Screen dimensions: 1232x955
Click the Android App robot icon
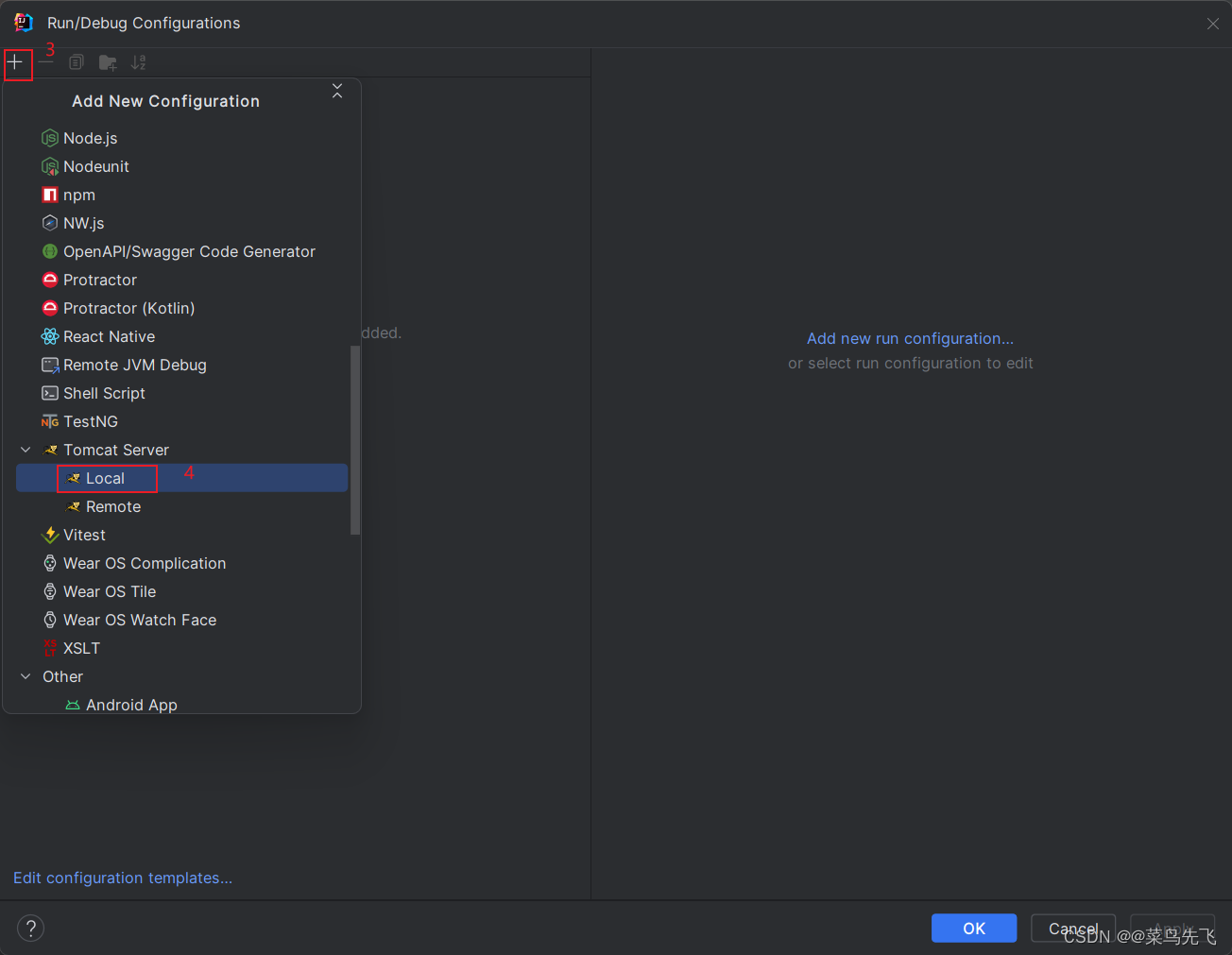pos(73,705)
